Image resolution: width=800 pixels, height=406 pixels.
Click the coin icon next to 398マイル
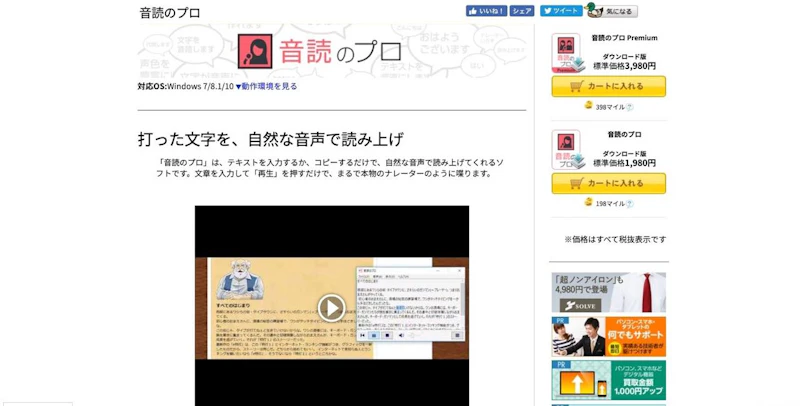(x=588, y=105)
